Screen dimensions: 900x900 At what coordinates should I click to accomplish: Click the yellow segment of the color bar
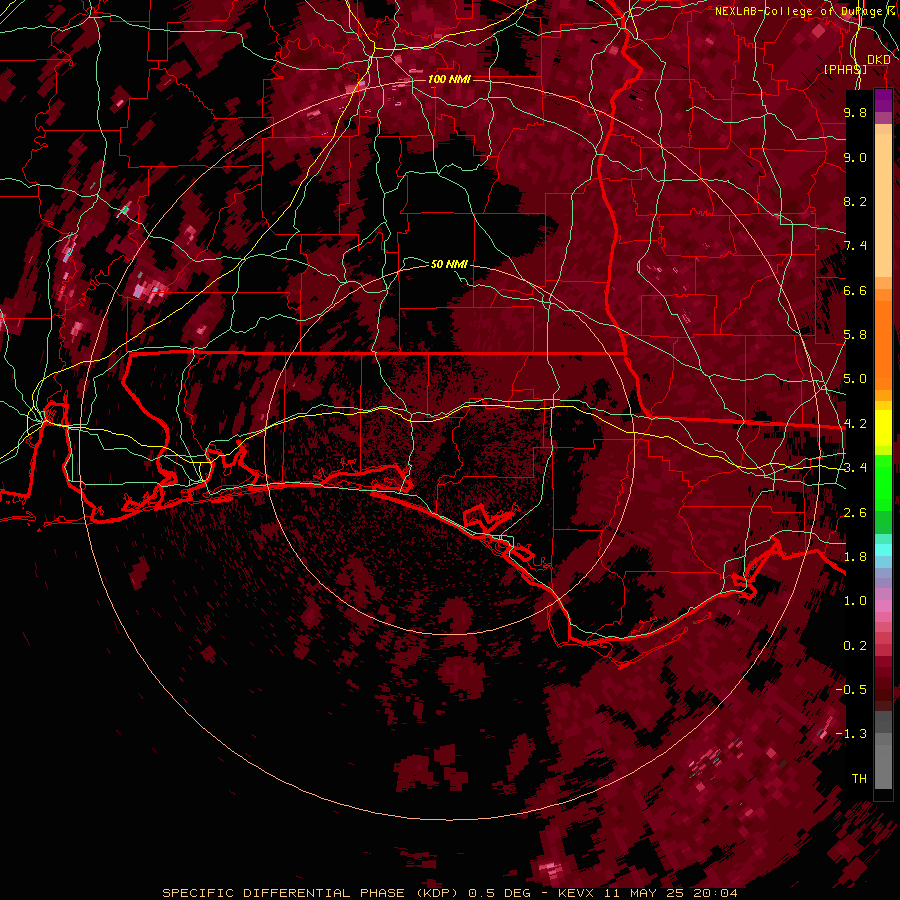[883, 428]
